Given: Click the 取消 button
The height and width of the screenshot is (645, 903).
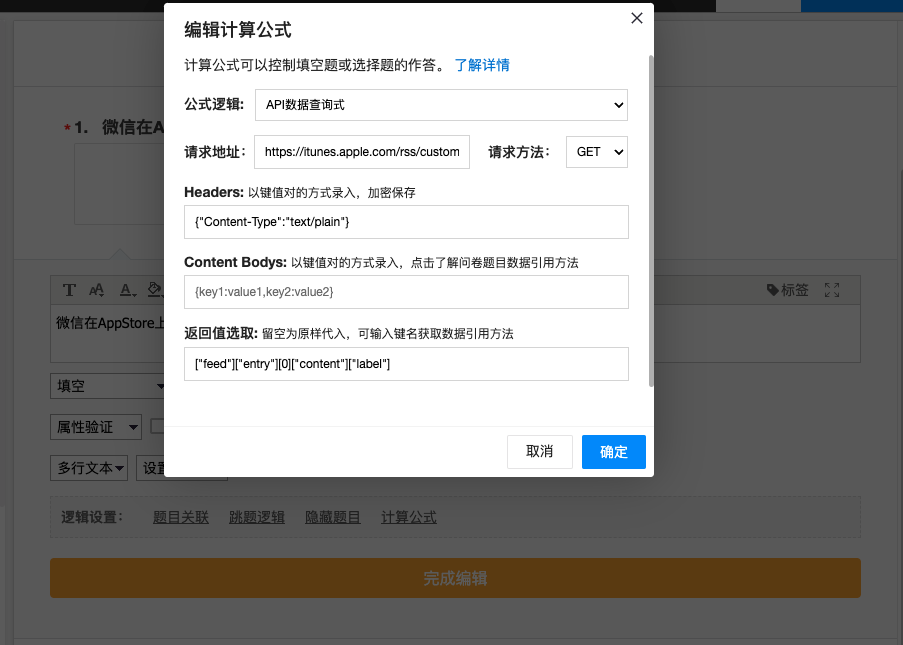Looking at the screenshot, I should pyautogui.click(x=540, y=452).
